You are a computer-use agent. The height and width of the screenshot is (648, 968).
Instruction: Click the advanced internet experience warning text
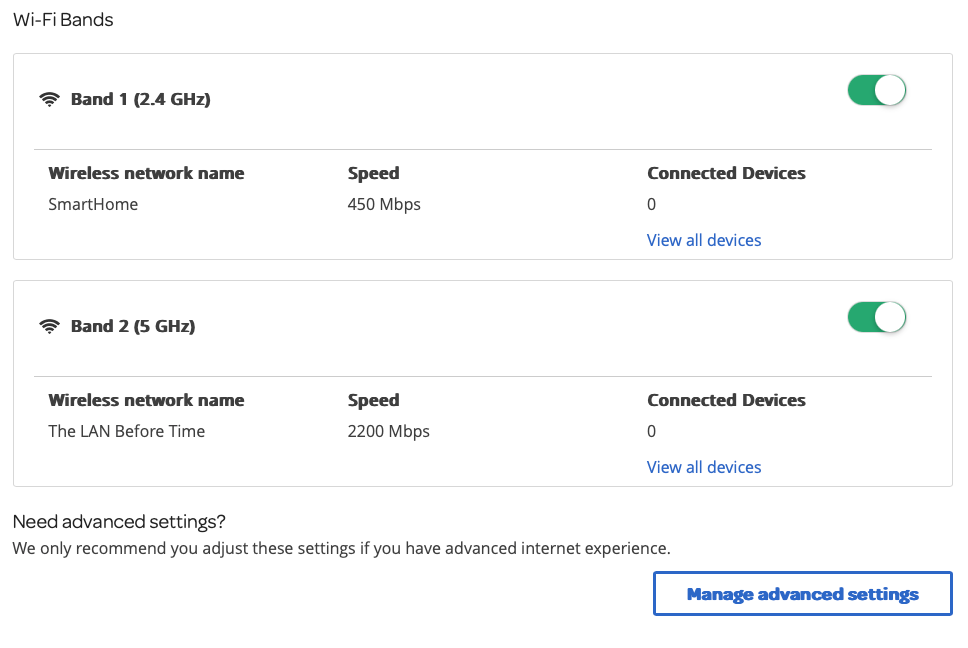point(341,548)
